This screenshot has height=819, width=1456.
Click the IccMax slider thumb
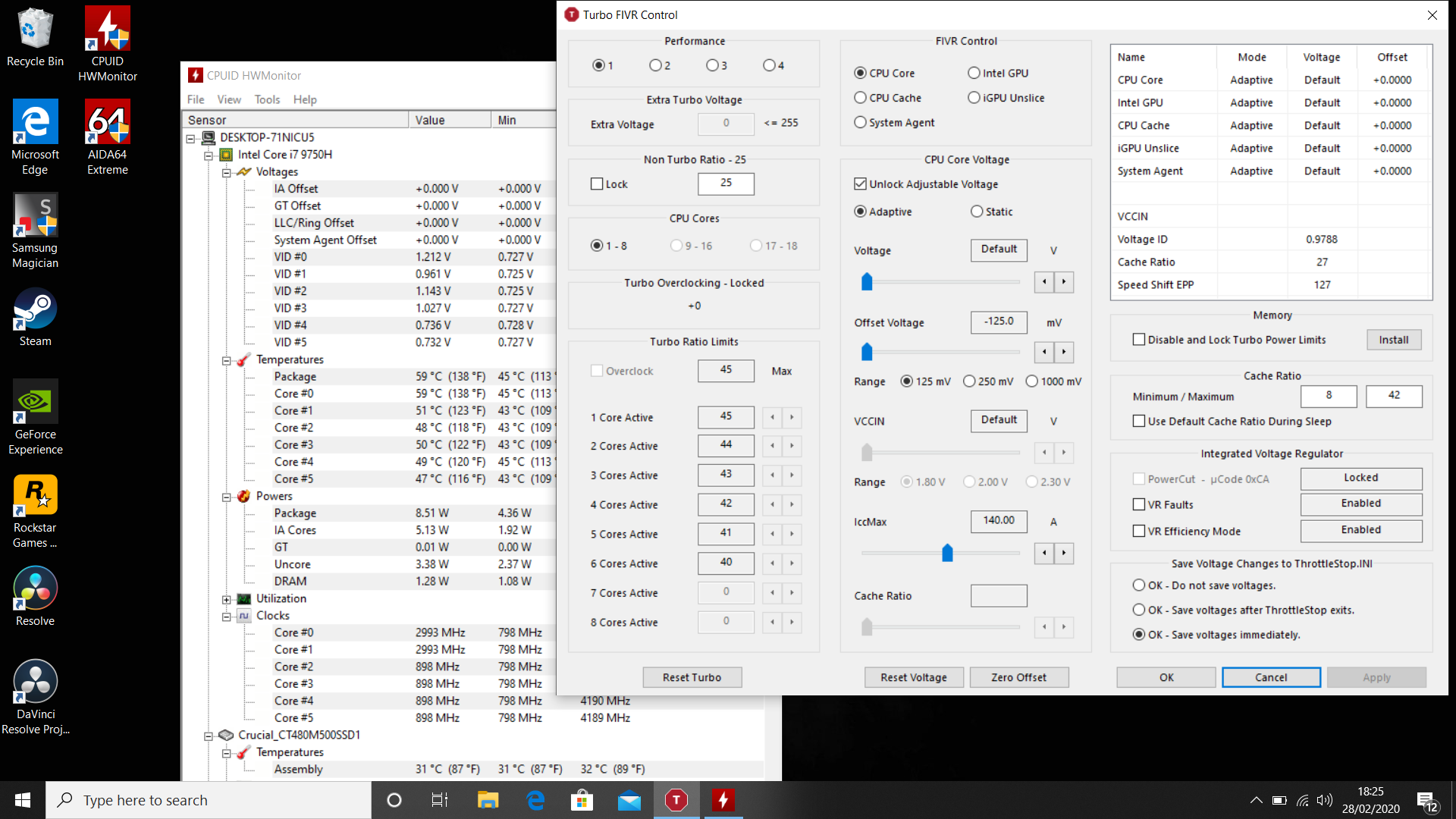pos(947,553)
